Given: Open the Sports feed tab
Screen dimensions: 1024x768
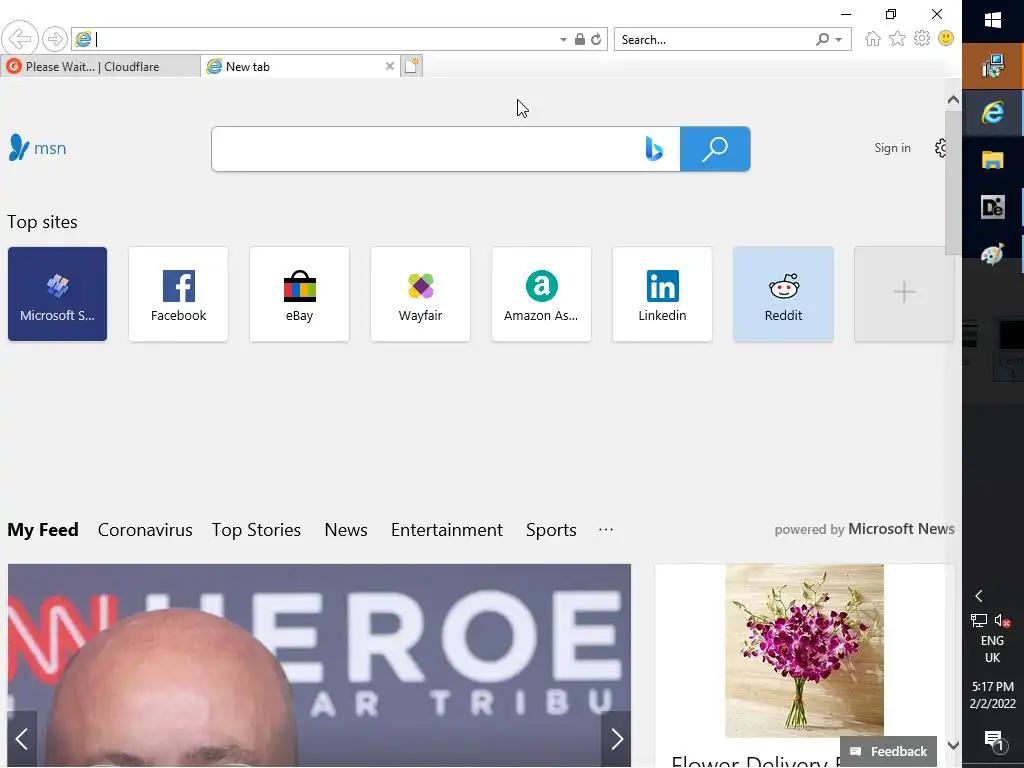Looking at the screenshot, I should click(x=551, y=530).
